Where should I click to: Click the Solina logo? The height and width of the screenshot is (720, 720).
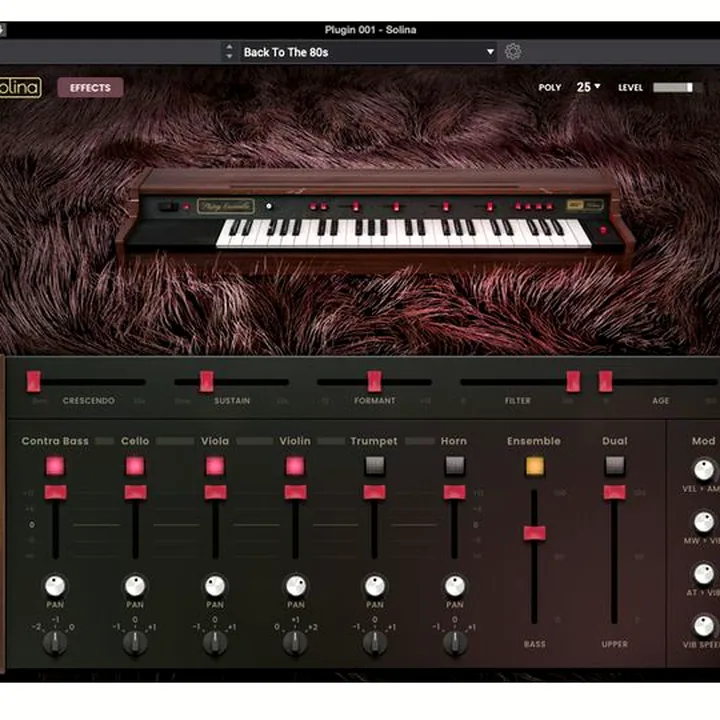pos(20,88)
